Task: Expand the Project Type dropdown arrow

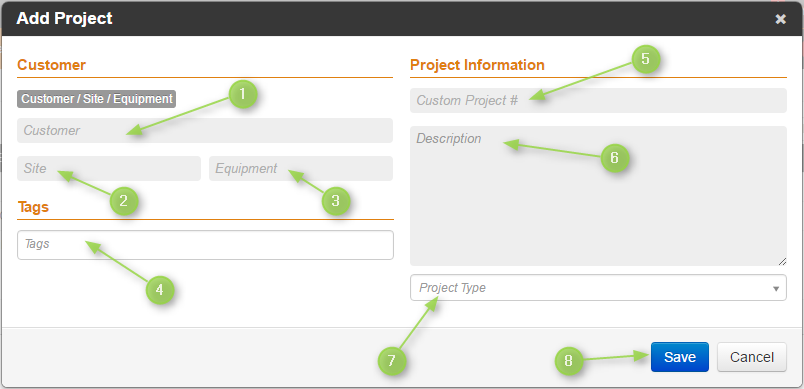Action: tap(776, 289)
